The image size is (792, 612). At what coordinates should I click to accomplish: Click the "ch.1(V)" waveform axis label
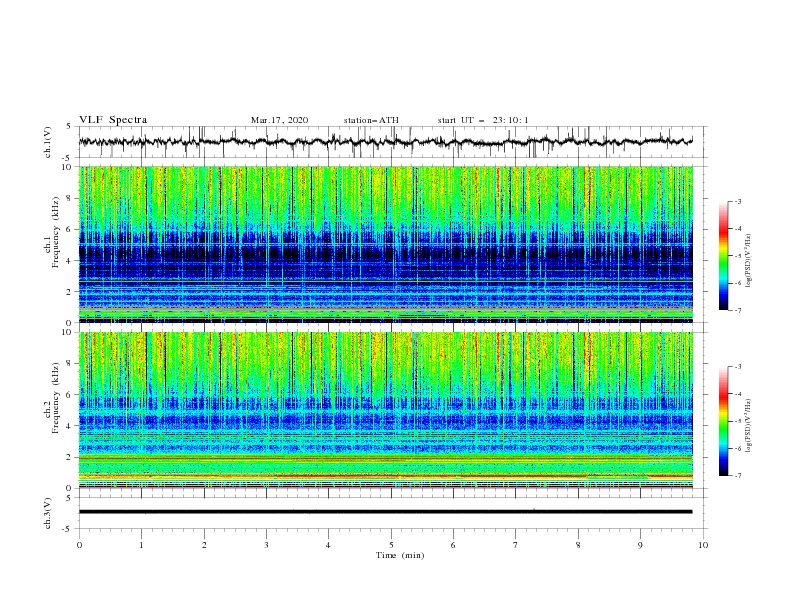pyautogui.click(x=48, y=142)
